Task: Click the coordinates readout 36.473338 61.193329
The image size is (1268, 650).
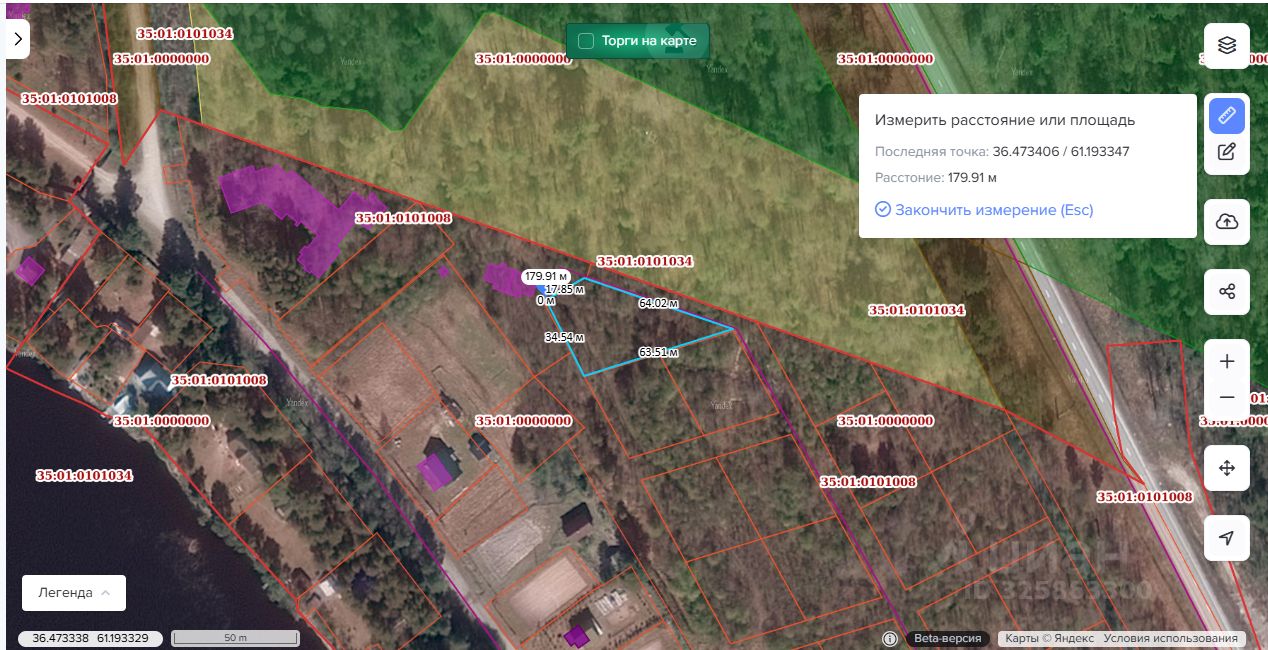Action: point(90,638)
